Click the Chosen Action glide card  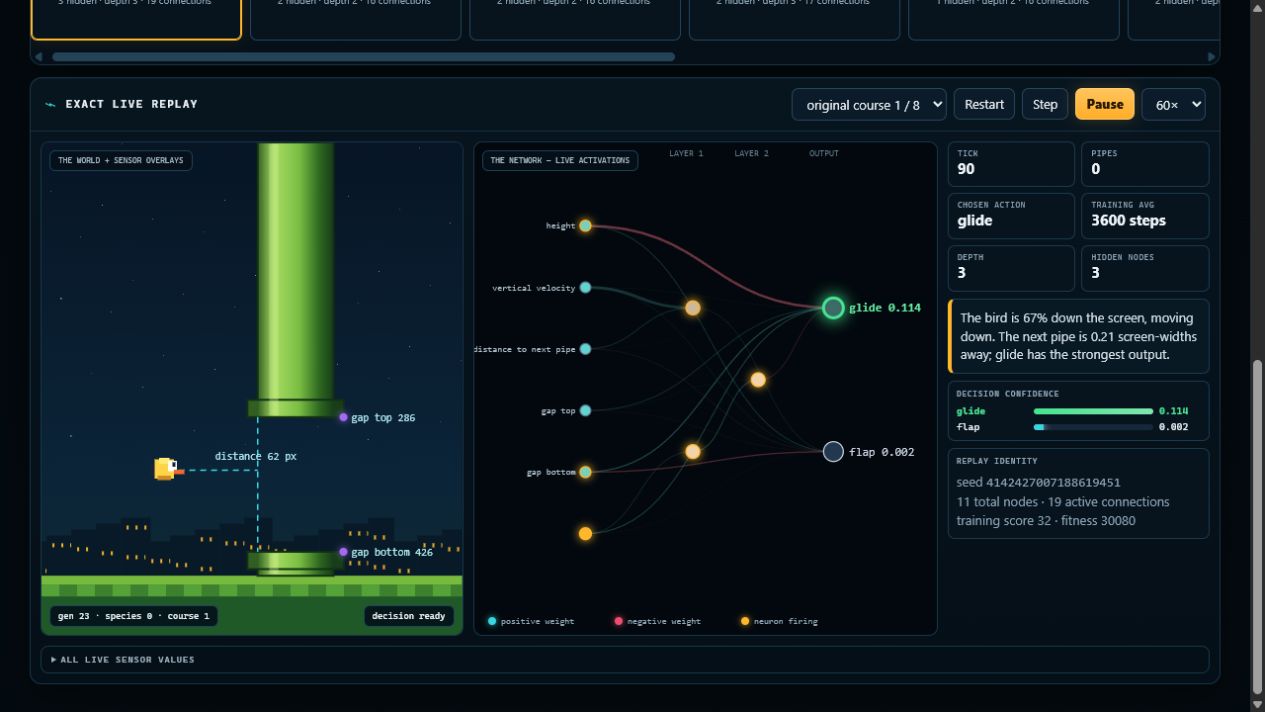pos(1011,216)
